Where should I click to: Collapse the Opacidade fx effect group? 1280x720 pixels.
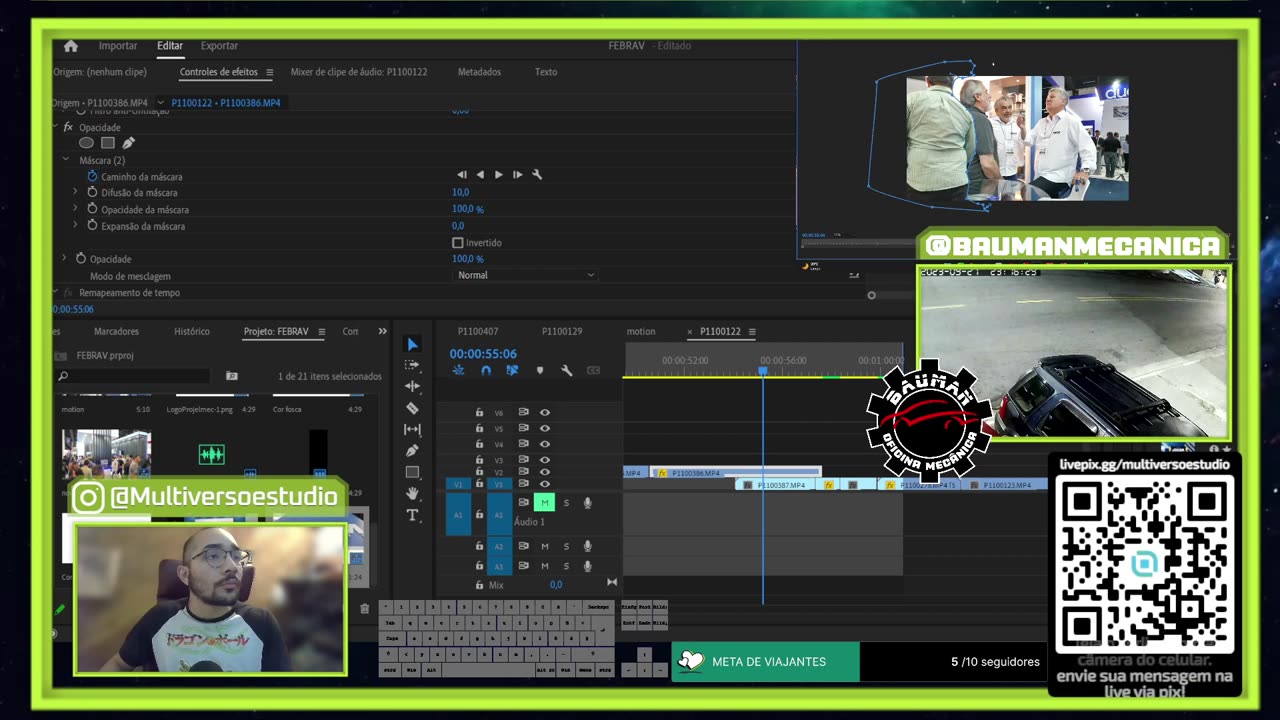click(x=55, y=127)
